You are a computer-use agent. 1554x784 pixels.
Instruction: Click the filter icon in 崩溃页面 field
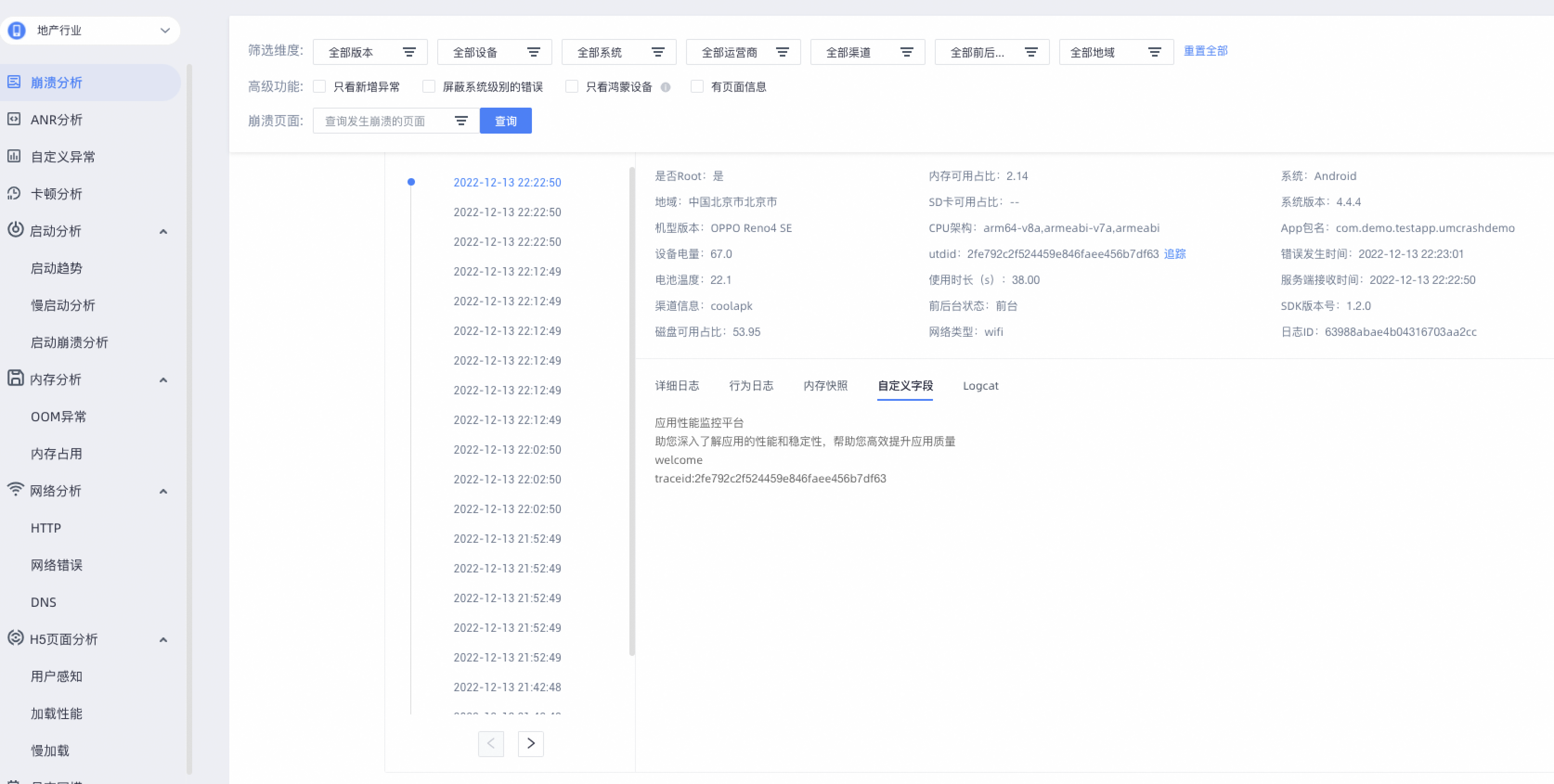(x=461, y=121)
